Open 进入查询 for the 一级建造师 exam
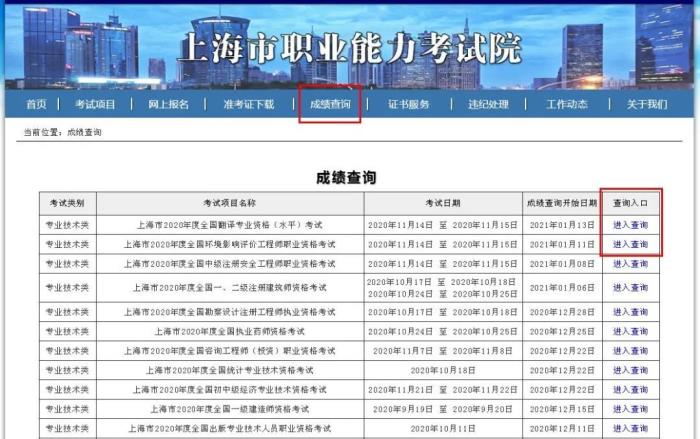The width and height of the screenshot is (700, 439). (x=630, y=409)
